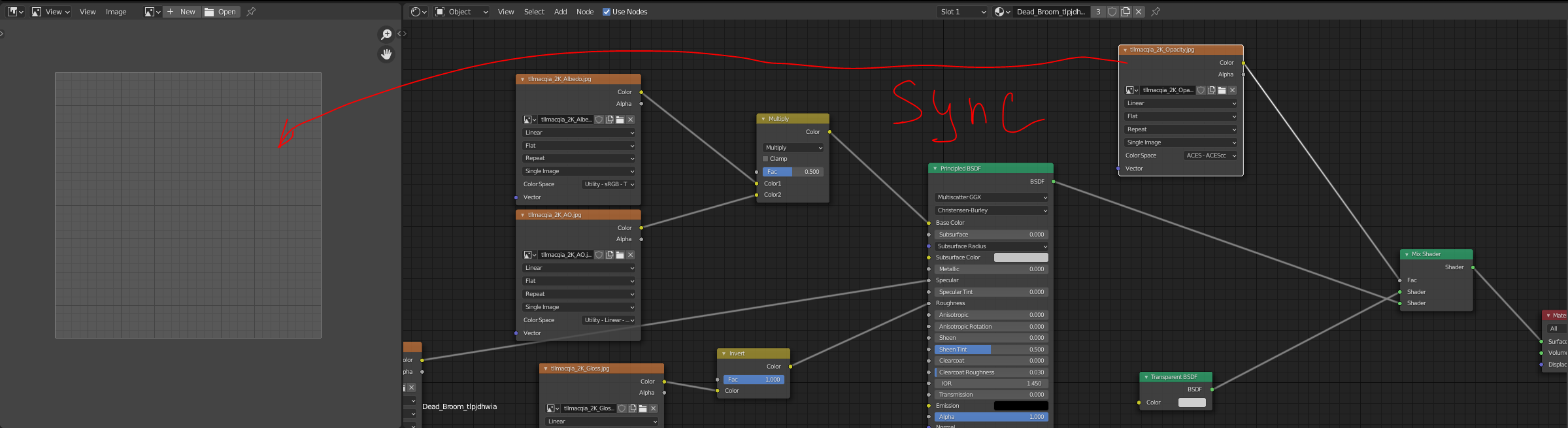The width and height of the screenshot is (1568, 428).
Task: Open the Multiscatter GGX distribution dropdown
Action: click(992, 197)
